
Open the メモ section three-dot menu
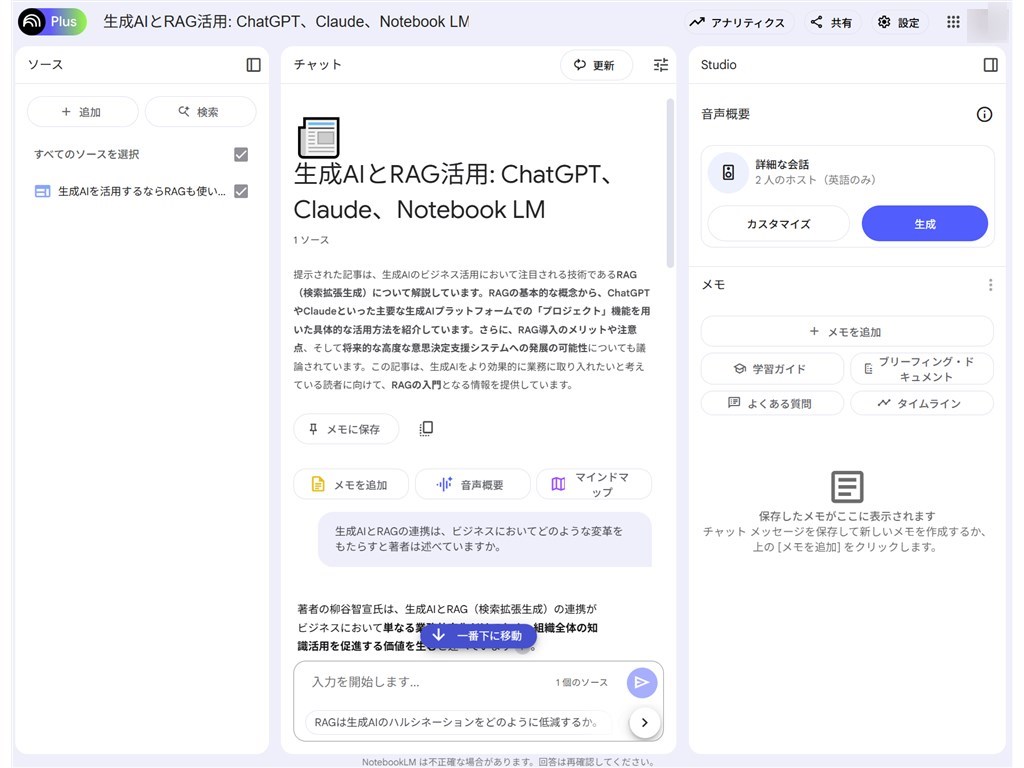pyautogui.click(x=991, y=285)
